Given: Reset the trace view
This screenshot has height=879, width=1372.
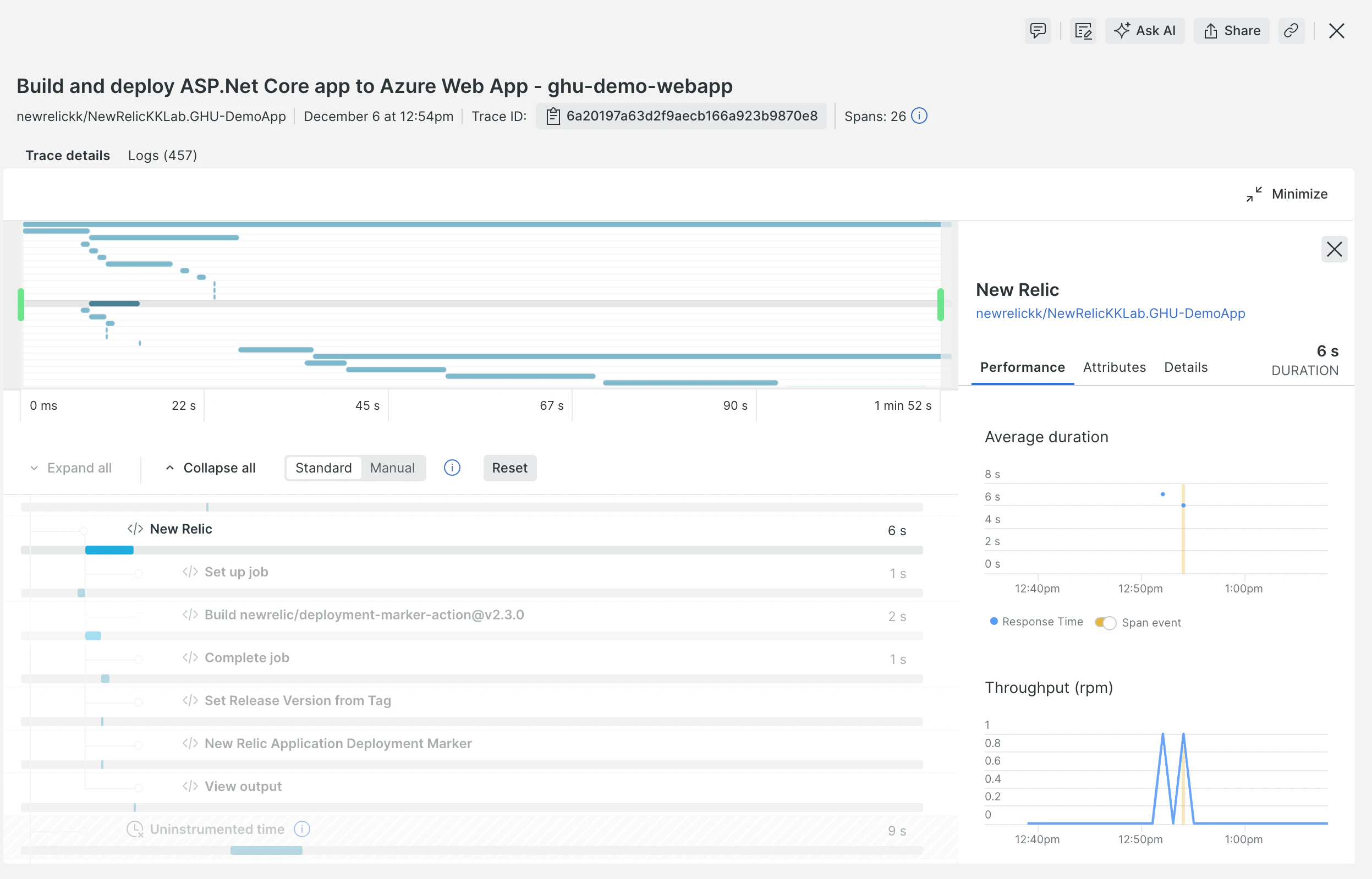Looking at the screenshot, I should [x=509, y=468].
